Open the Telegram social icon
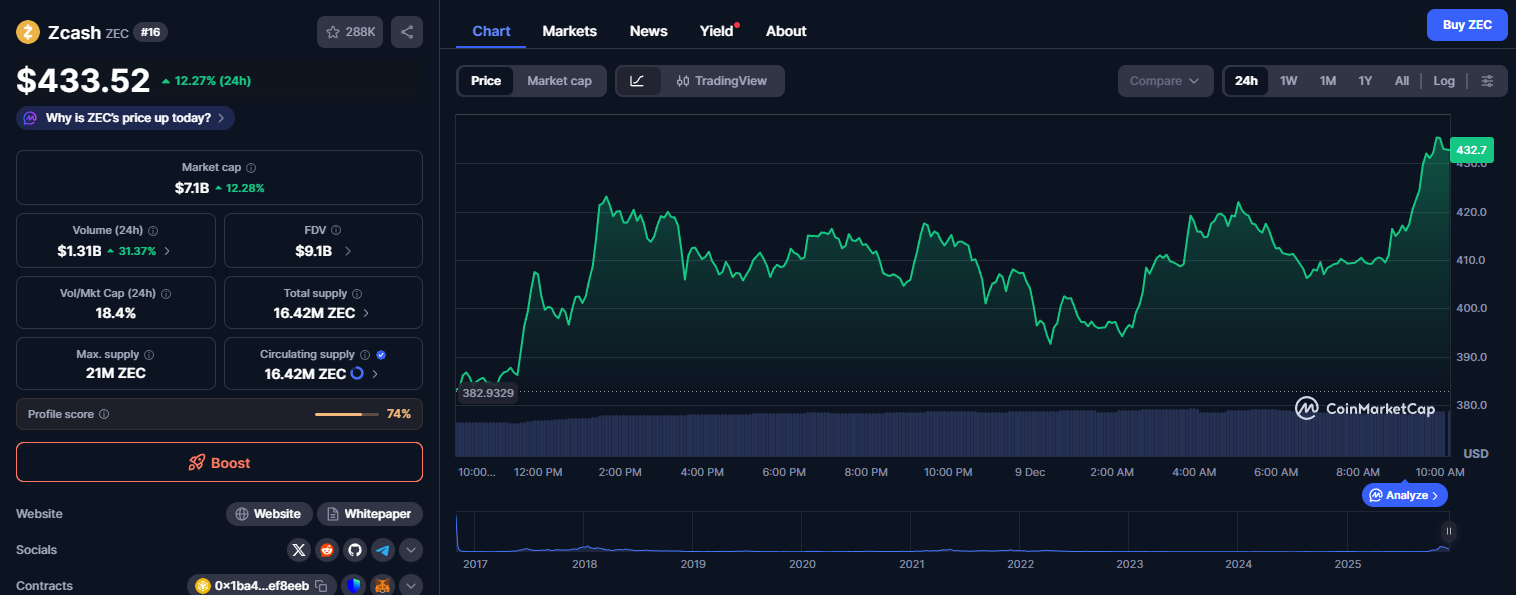Image resolution: width=1516 pixels, height=595 pixels. [383, 549]
